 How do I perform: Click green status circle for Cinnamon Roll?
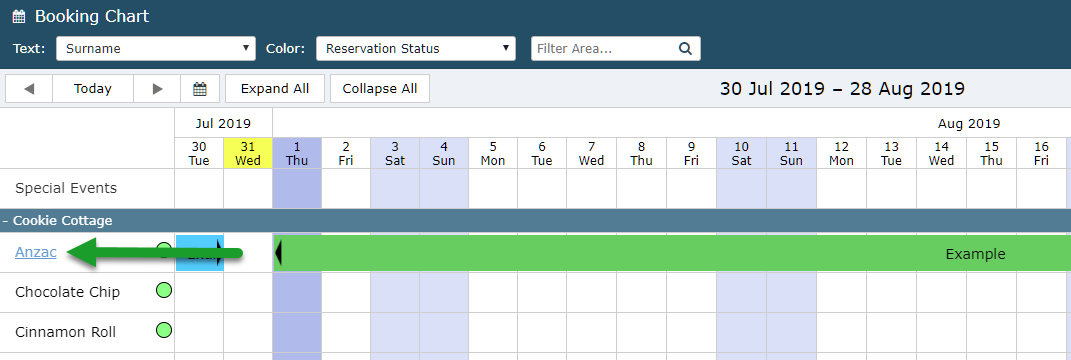[164, 331]
